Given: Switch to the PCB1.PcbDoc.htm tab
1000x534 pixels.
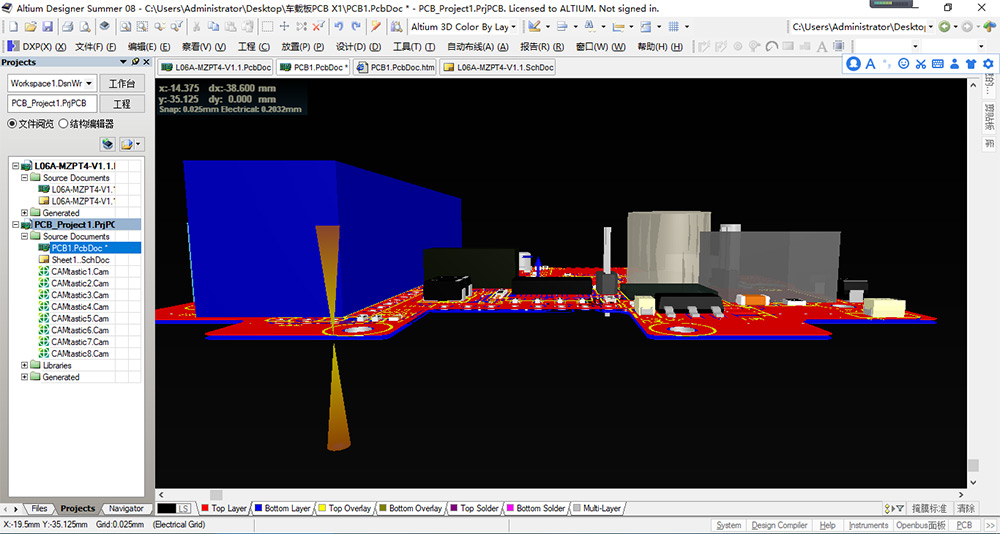Looking at the screenshot, I should pos(395,67).
